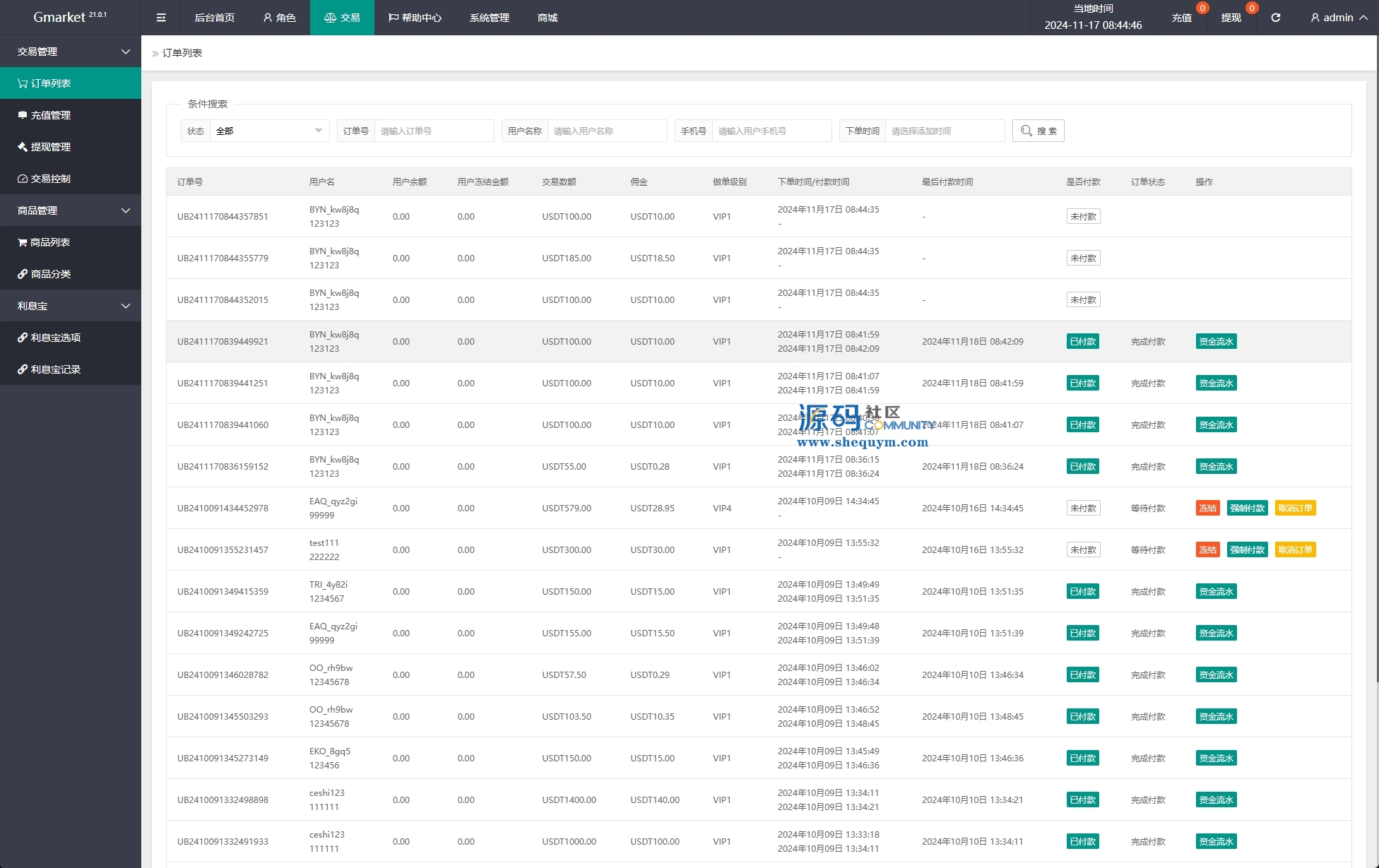Open 充值管理 in the sidebar

coord(51,115)
